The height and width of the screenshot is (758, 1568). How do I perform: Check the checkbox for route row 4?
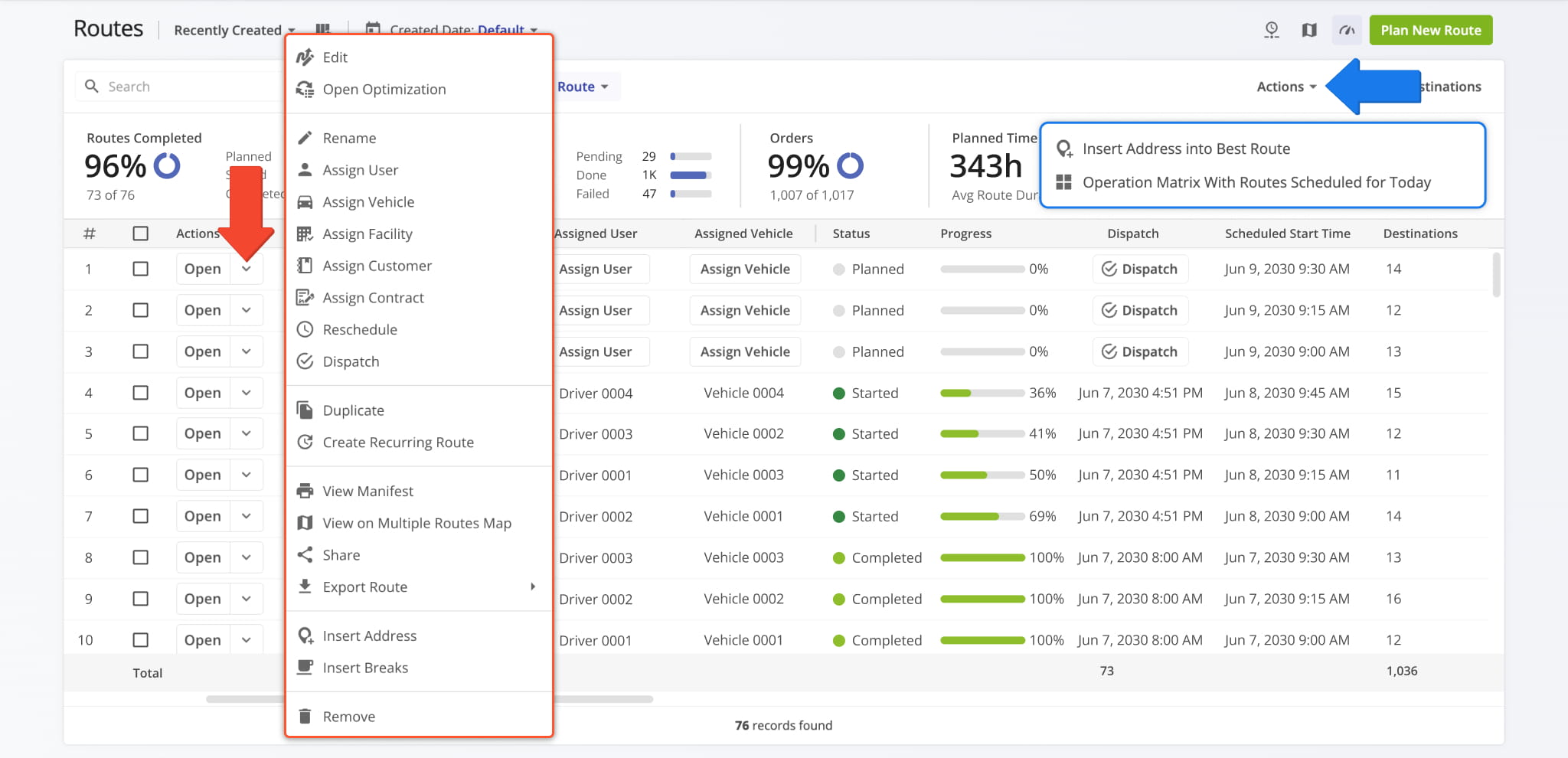tap(140, 393)
